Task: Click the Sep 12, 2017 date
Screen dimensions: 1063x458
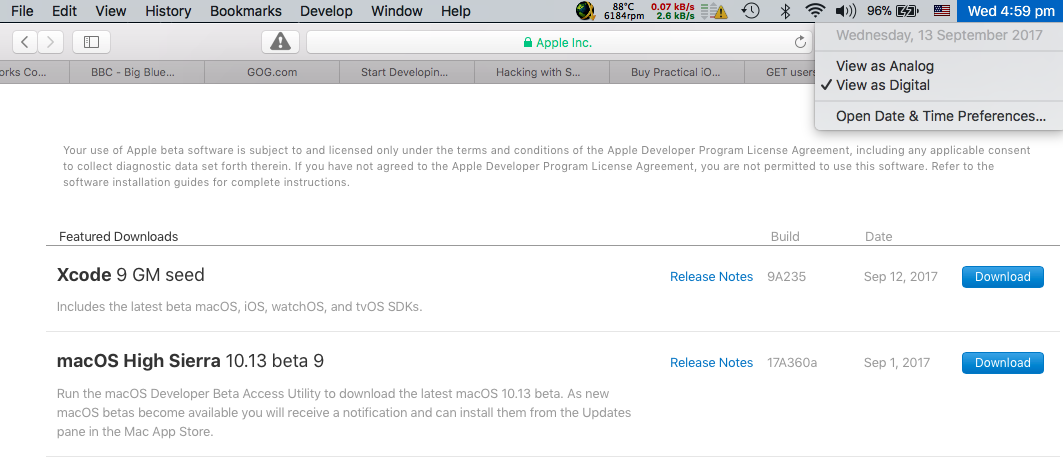Action: pos(900,276)
